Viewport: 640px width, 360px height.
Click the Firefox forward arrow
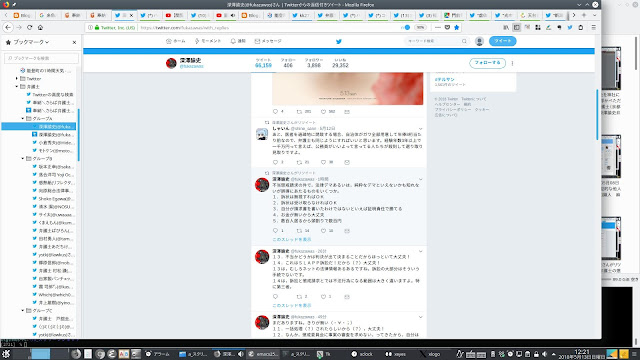tap(19, 27)
